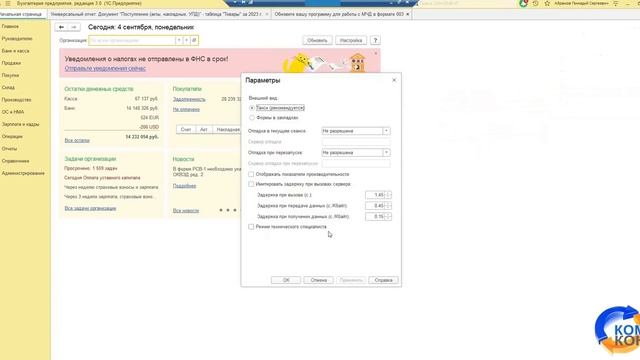Screen dimensions: 640x360
Task: Open the Производство sidebar section
Action: point(16,100)
